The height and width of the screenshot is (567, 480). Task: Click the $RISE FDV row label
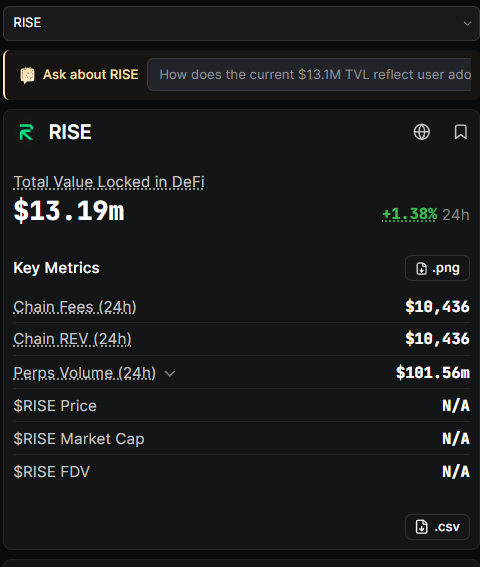(52, 472)
